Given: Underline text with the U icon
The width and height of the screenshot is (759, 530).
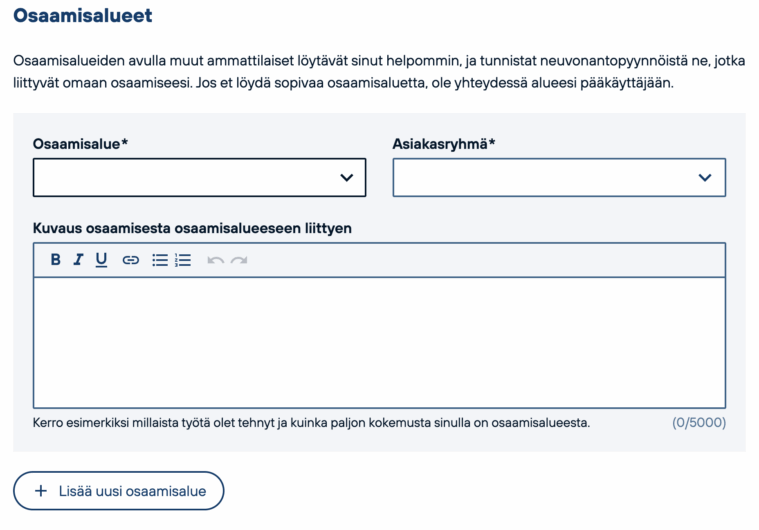Looking at the screenshot, I should click(x=101, y=260).
